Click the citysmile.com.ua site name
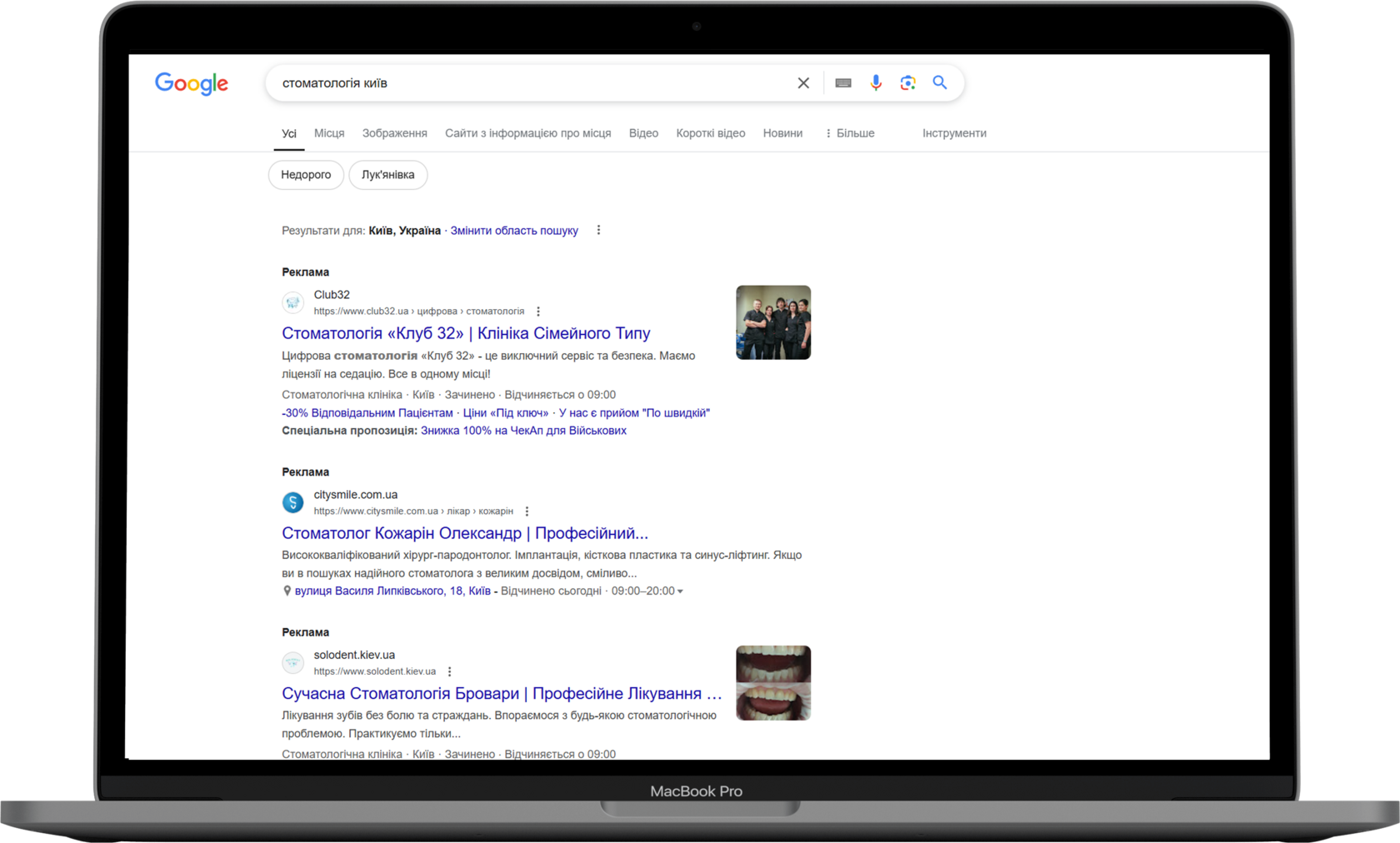The width and height of the screenshot is (1400, 843). [x=356, y=495]
